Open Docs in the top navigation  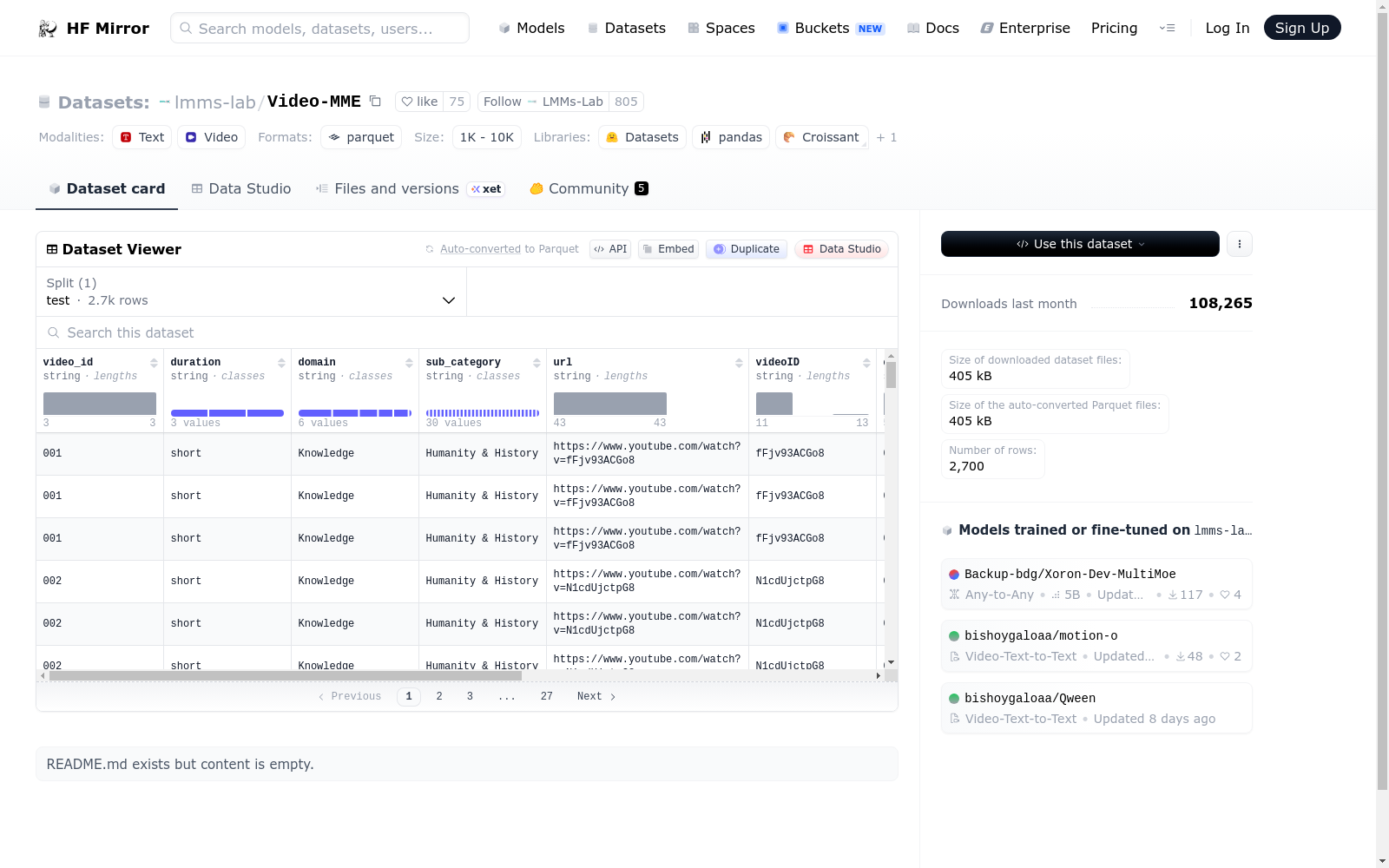tap(933, 28)
